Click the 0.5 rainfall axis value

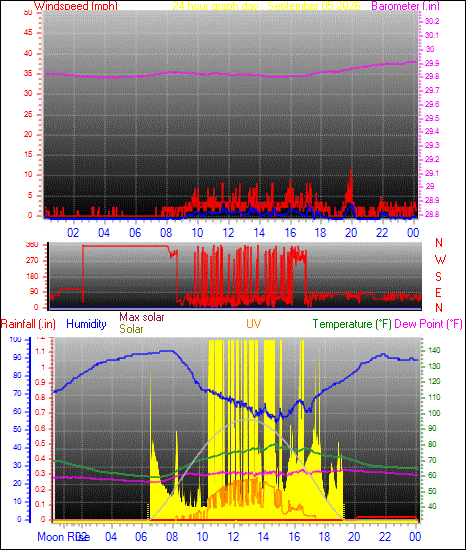pos(40,443)
